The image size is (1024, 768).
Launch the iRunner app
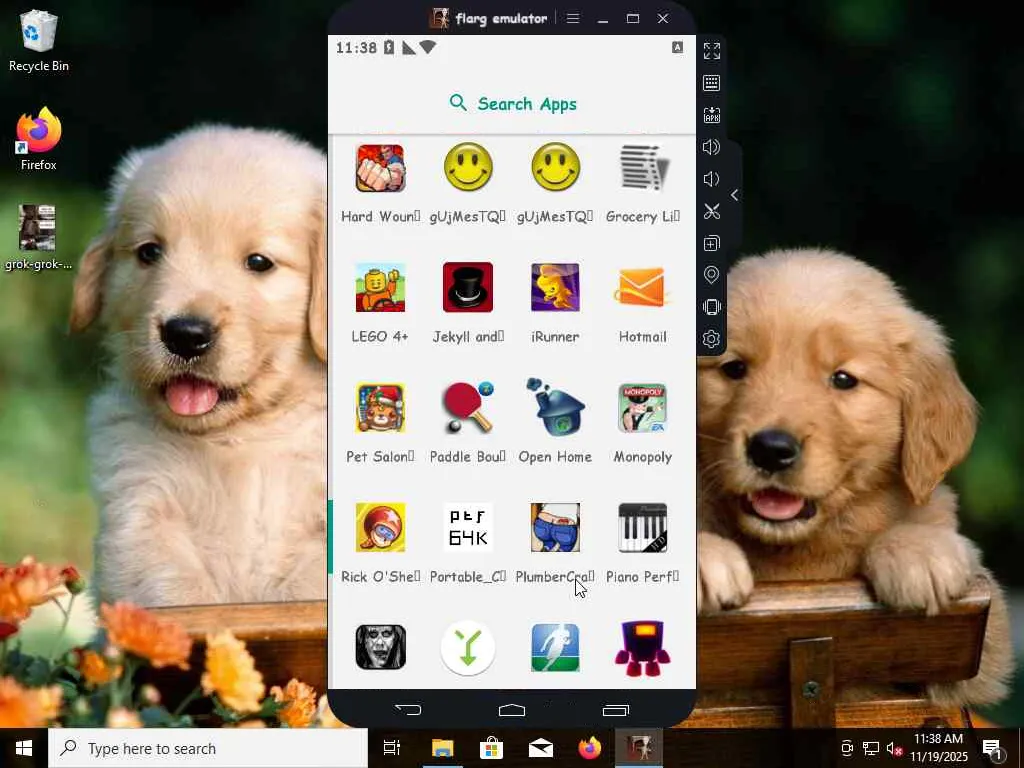pyautogui.click(x=555, y=288)
